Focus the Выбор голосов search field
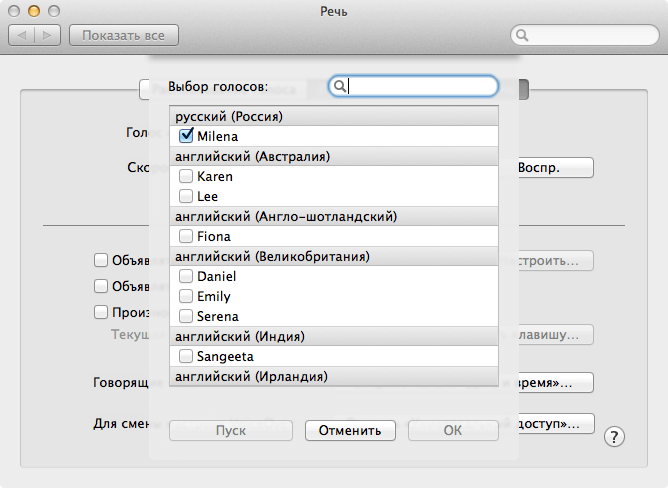The width and height of the screenshot is (668, 488). 420,87
